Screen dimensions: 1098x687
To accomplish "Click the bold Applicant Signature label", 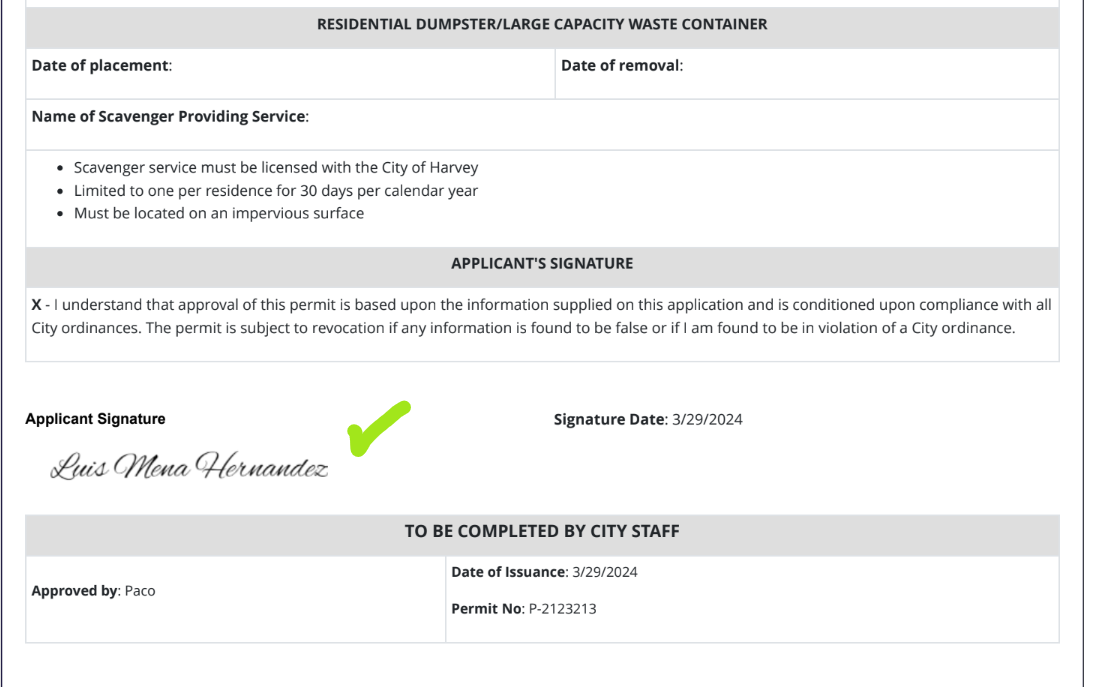I will [x=96, y=420].
